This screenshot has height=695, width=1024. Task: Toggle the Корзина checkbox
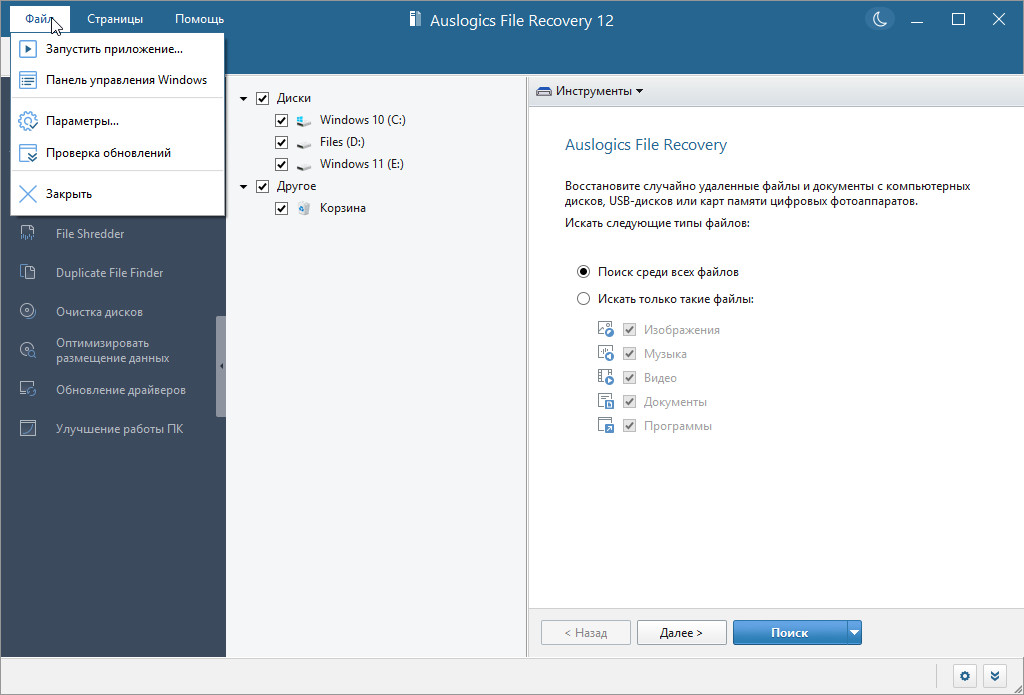click(x=282, y=208)
